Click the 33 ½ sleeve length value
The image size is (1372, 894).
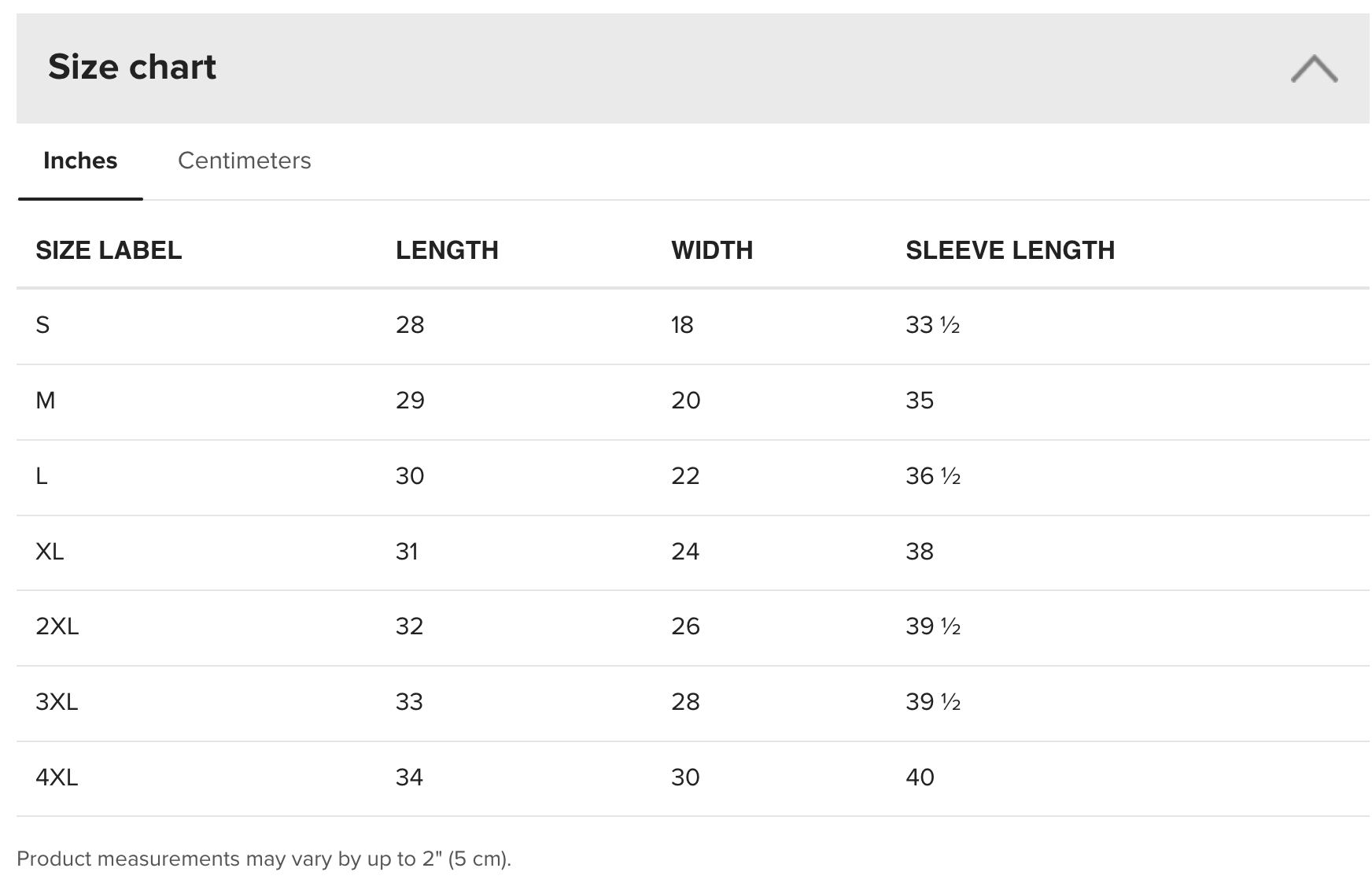click(933, 325)
